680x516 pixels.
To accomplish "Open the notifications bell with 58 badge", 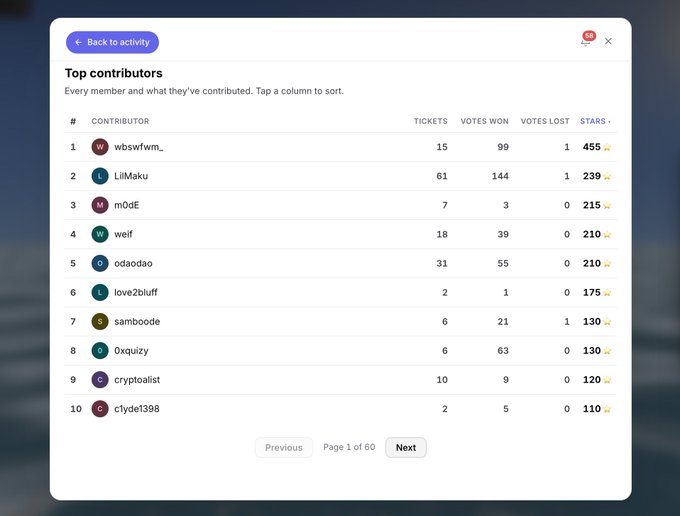I will pyautogui.click(x=586, y=41).
